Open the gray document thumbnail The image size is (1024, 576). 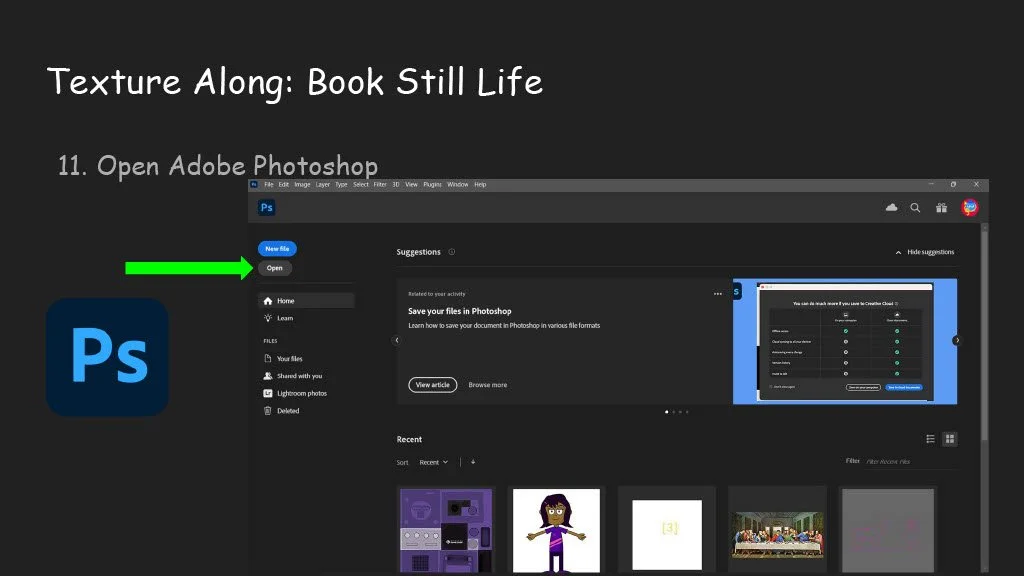click(888, 530)
